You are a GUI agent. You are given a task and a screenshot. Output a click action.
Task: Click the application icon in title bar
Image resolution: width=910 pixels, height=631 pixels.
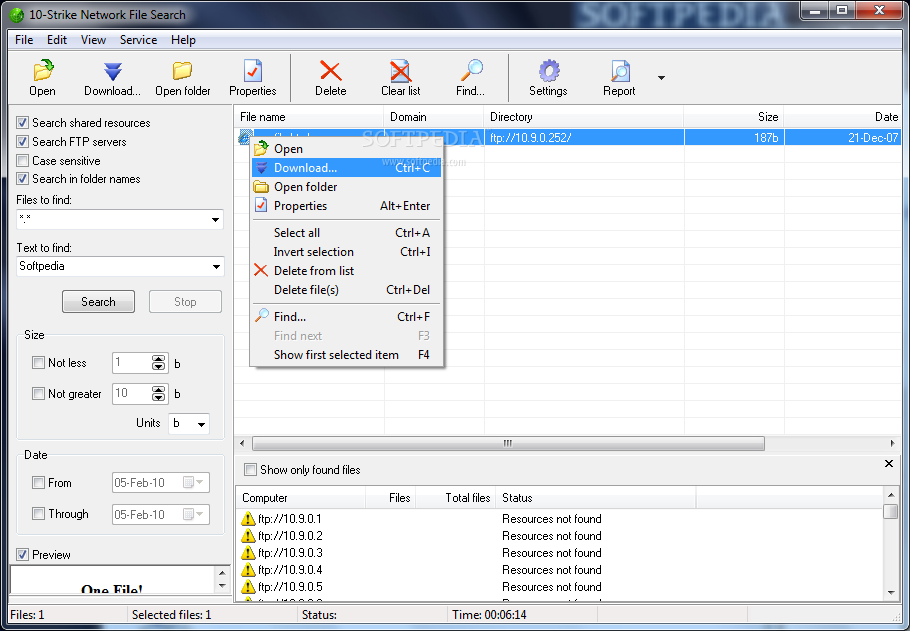pyautogui.click(x=17, y=15)
